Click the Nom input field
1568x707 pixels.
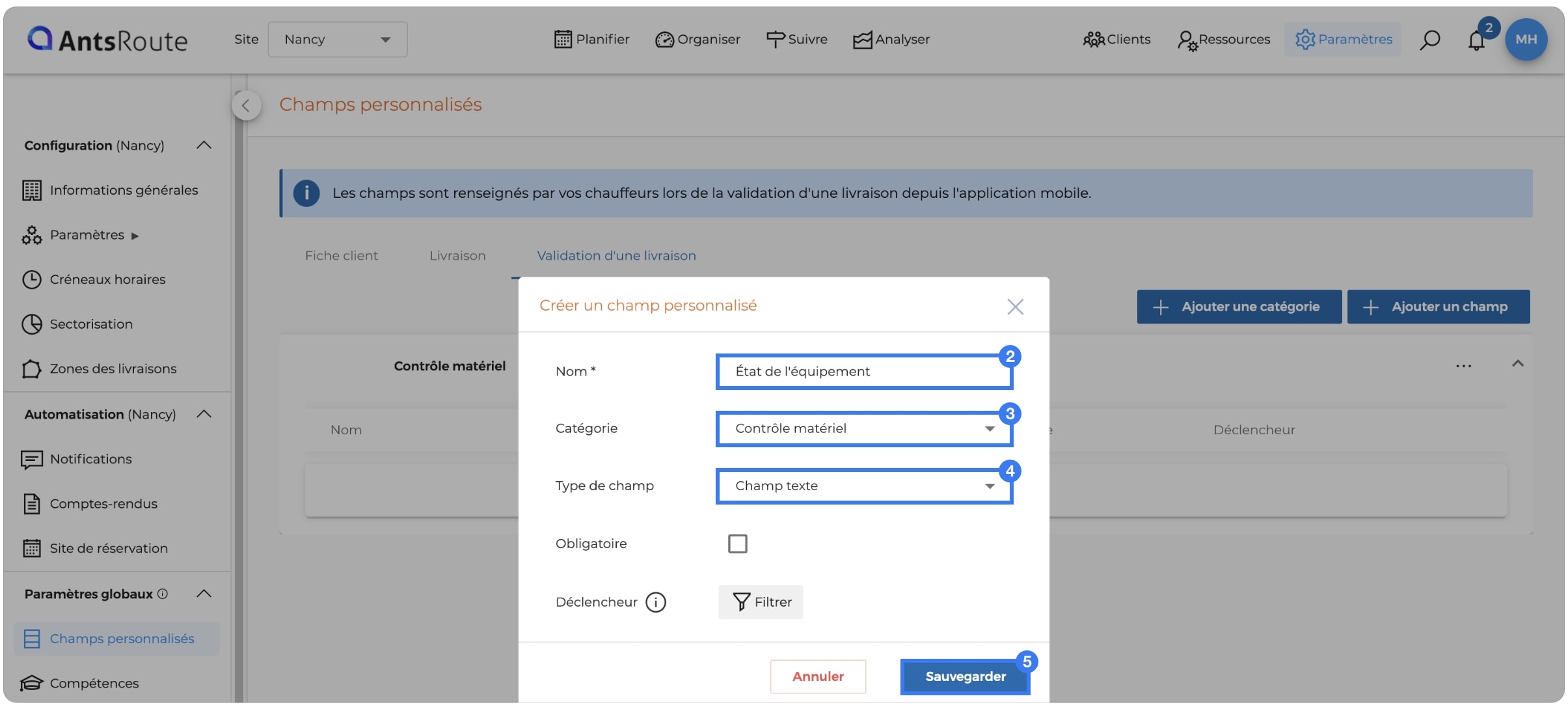pos(863,372)
